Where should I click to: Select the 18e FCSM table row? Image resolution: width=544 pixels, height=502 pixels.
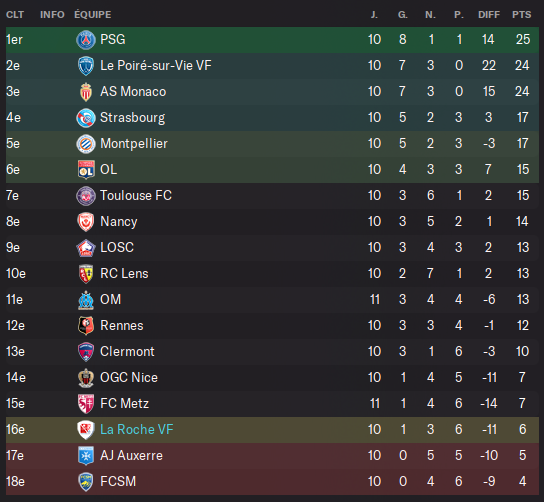(272, 482)
